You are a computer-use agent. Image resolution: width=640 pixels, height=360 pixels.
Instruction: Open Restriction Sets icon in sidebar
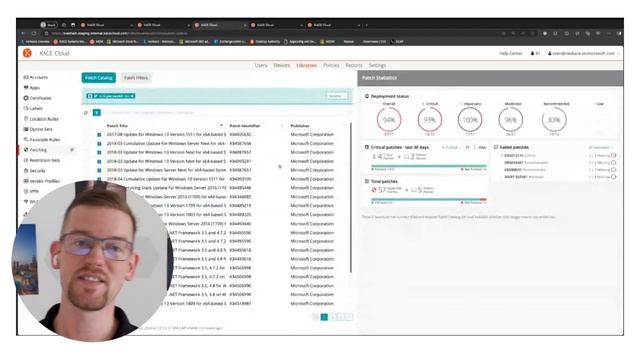(26, 160)
